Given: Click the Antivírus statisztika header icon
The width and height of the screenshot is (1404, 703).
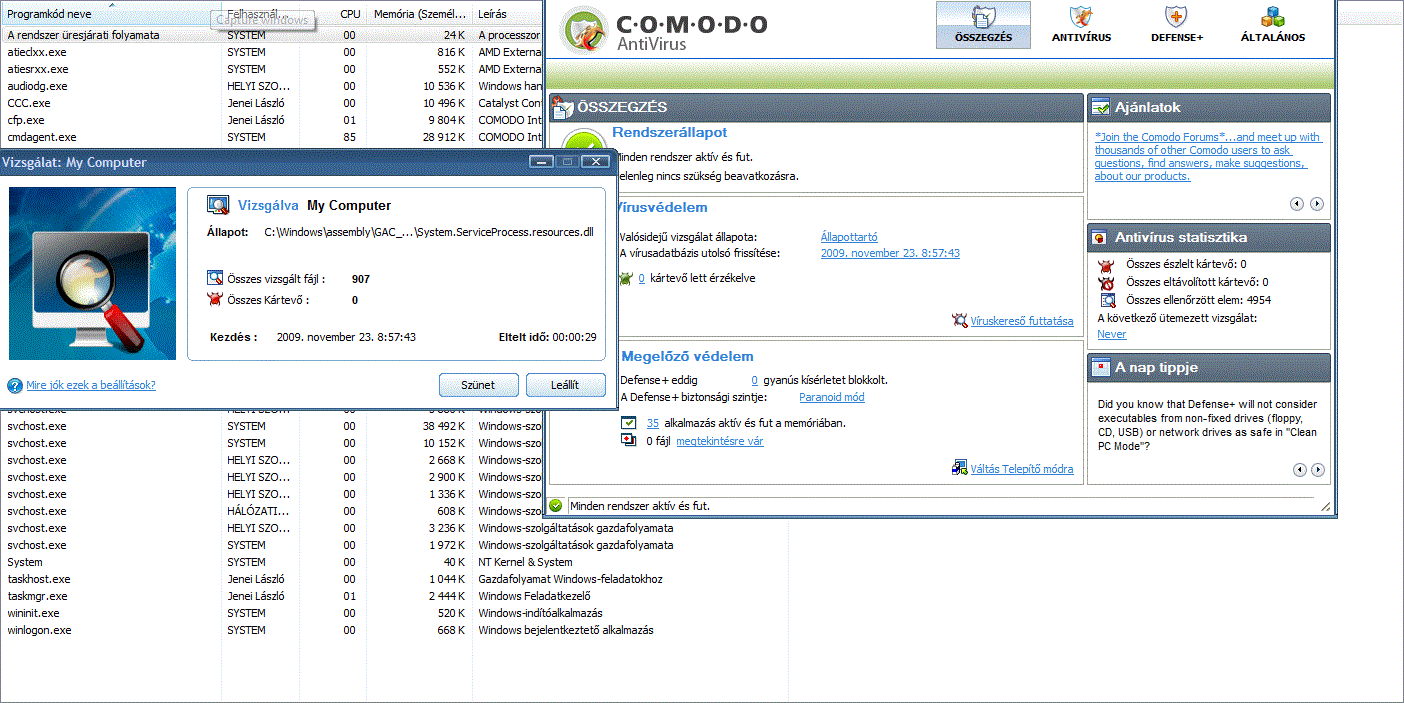Looking at the screenshot, I should coord(1100,238).
